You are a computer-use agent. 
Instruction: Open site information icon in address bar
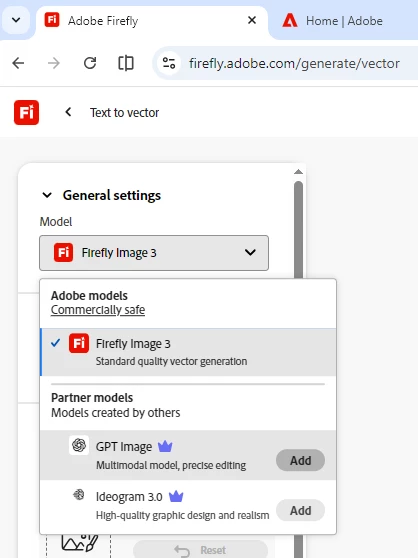[x=169, y=63]
